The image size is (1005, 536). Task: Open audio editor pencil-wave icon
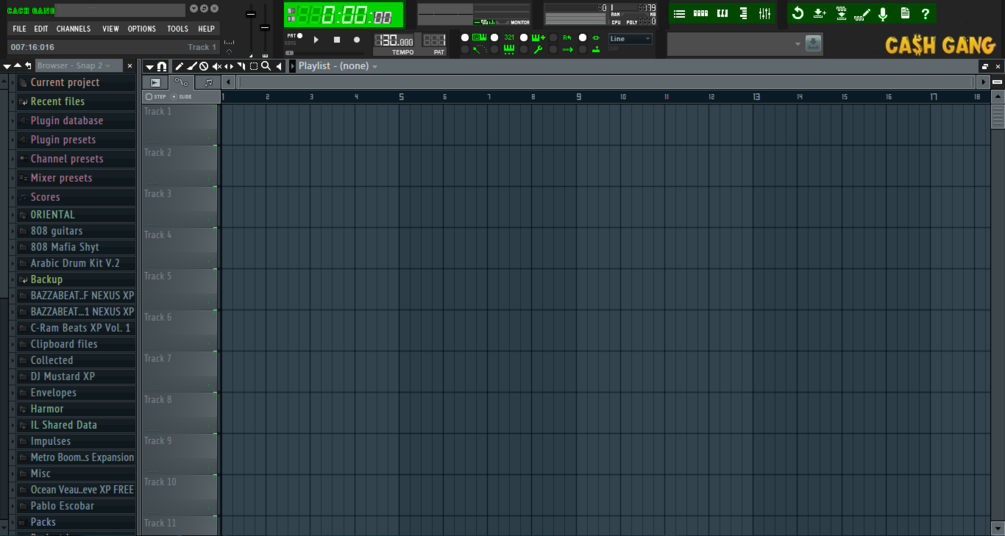862,13
